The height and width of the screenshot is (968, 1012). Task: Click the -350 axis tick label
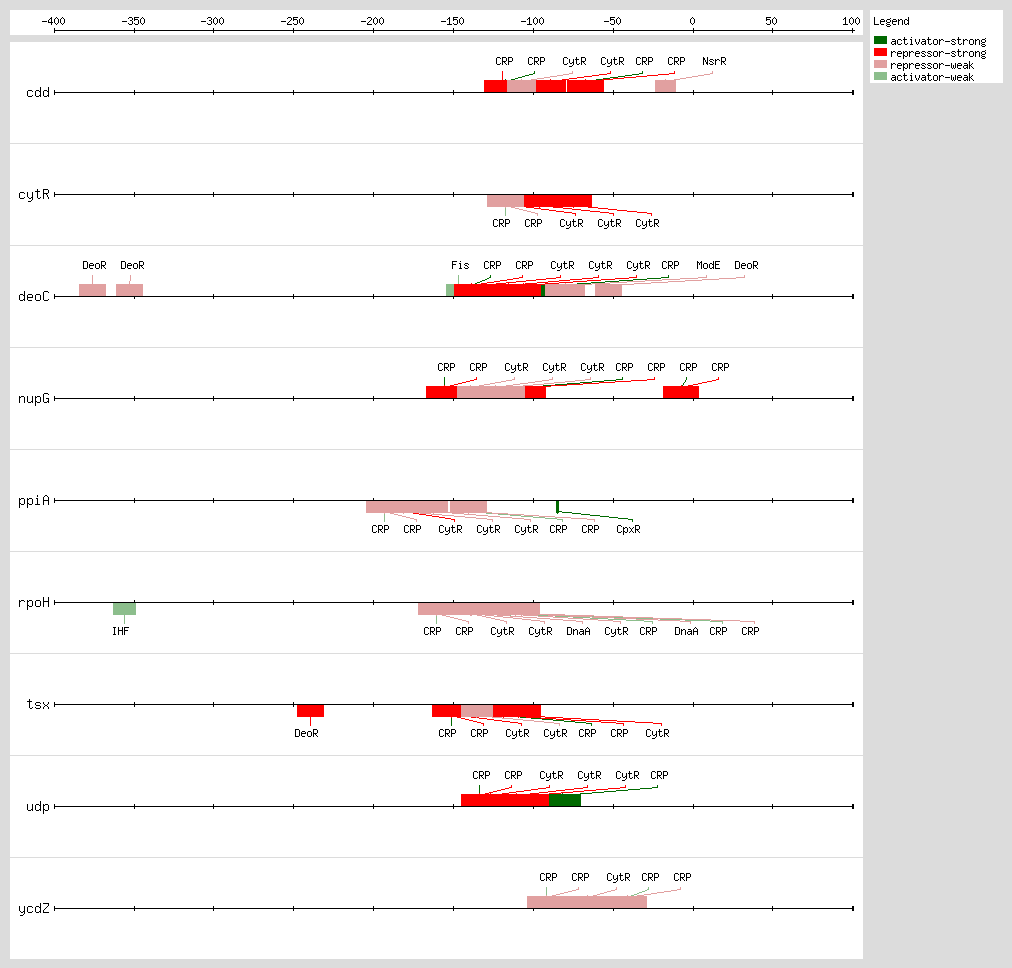click(133, 21)
